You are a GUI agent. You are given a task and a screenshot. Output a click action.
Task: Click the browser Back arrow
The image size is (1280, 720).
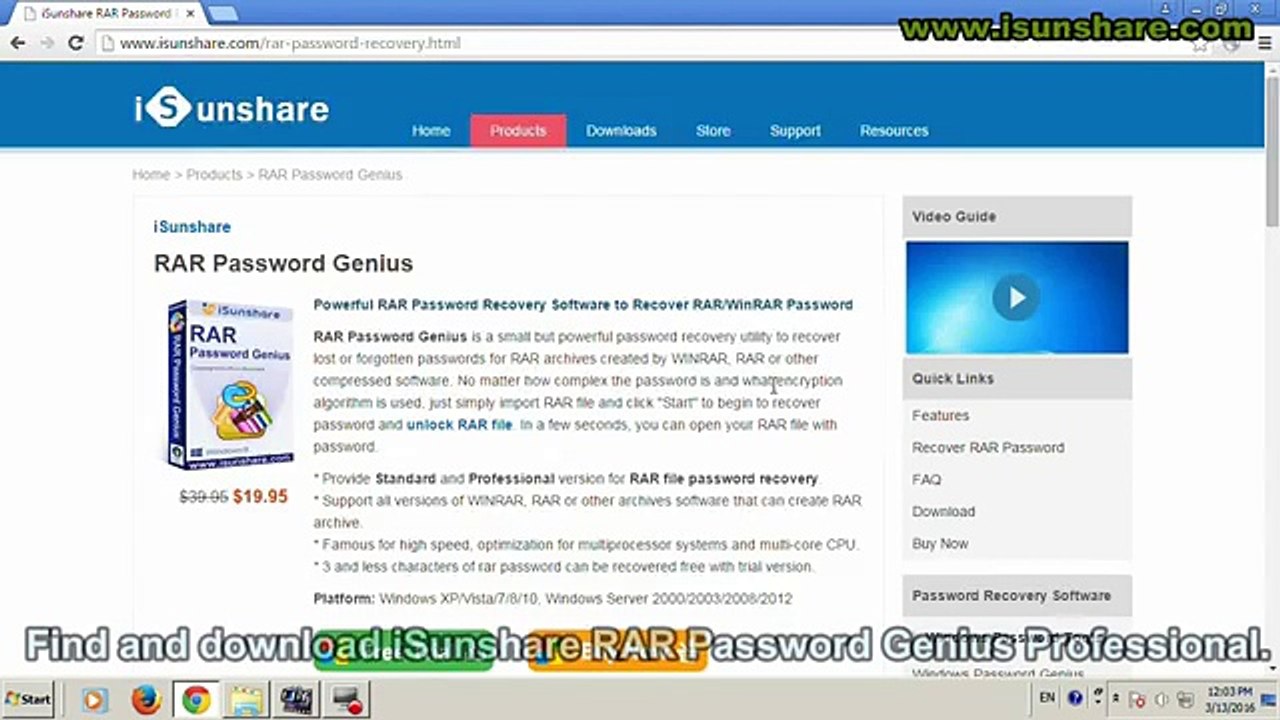17,43
